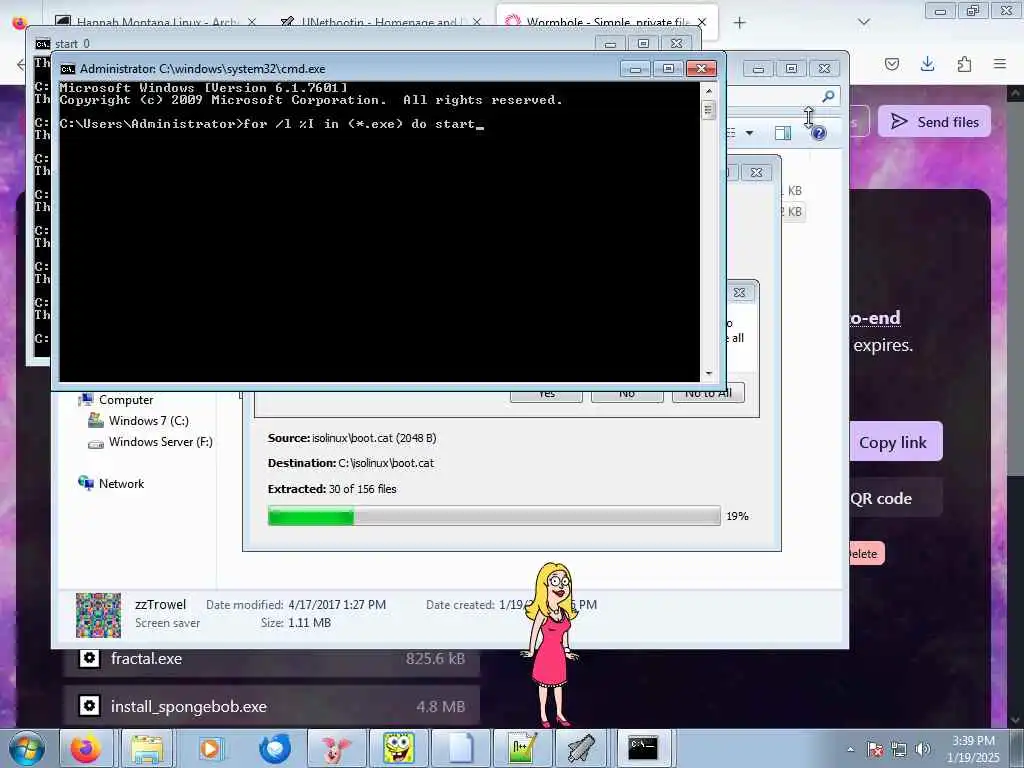Close the extraction progress dialog
The height and width of the screenshot is (768, 1024).
756,172
